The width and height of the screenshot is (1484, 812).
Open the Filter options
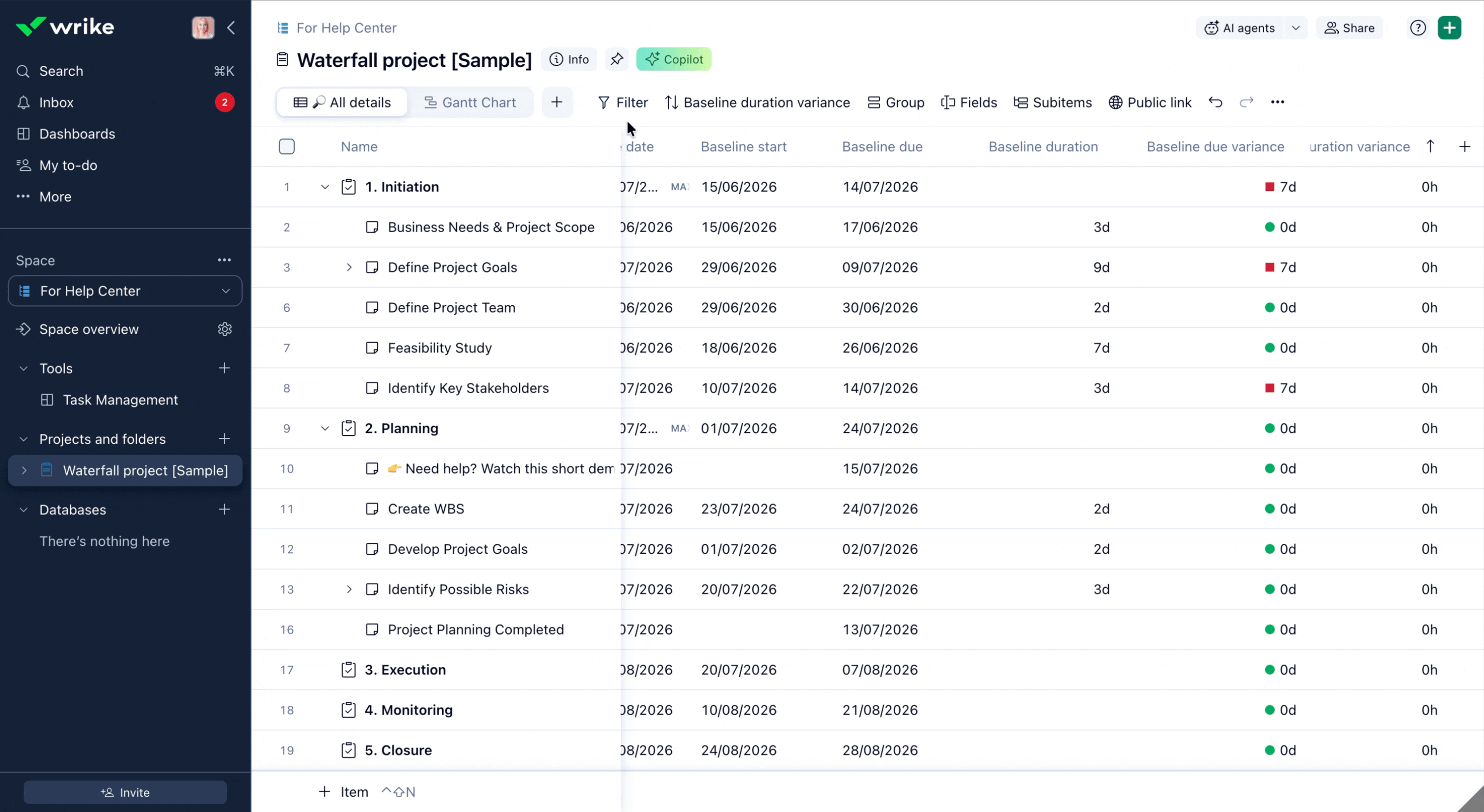[x=623, y=103]
